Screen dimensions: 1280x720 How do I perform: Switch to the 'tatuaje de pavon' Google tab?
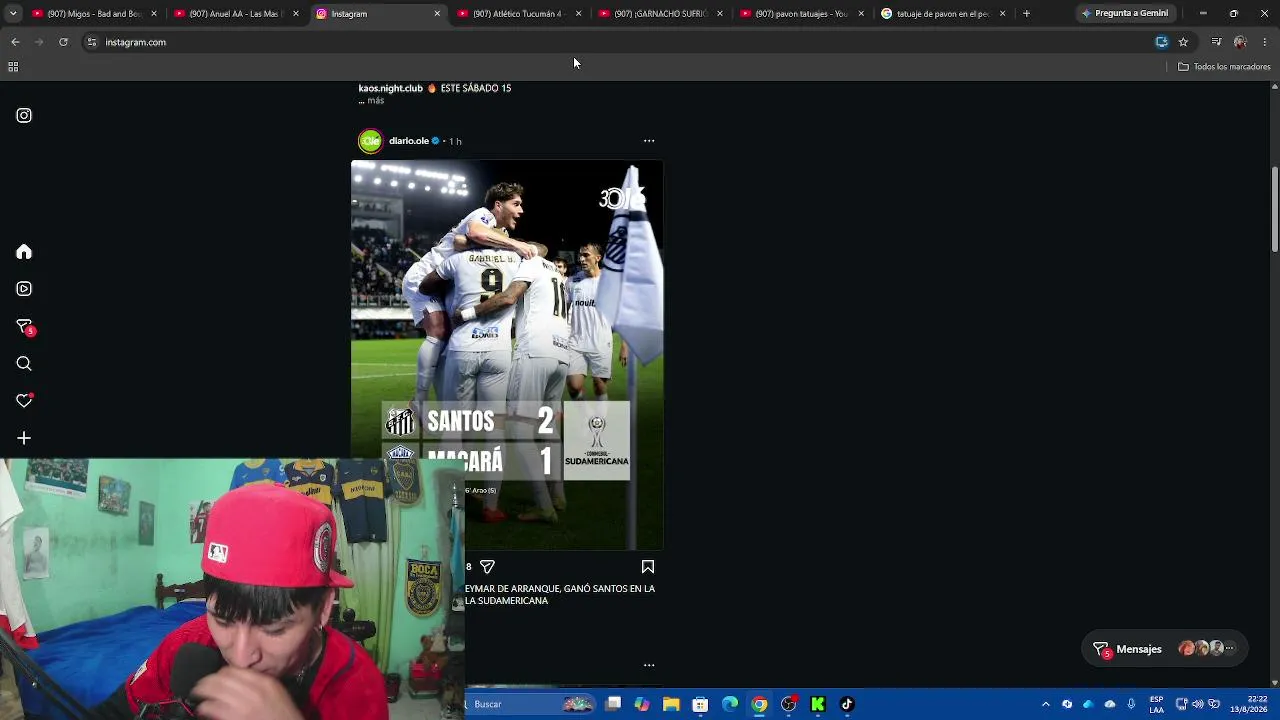[943, 14]
